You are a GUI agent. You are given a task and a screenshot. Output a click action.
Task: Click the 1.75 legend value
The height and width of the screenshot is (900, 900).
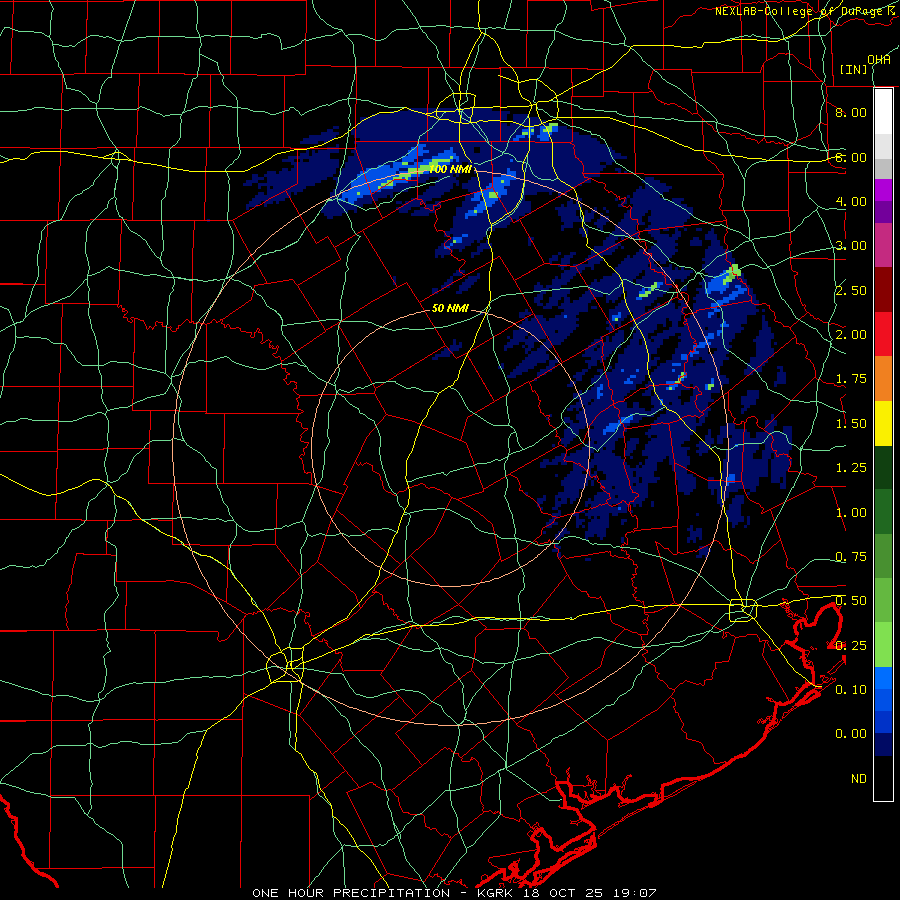tap(851, 379)
